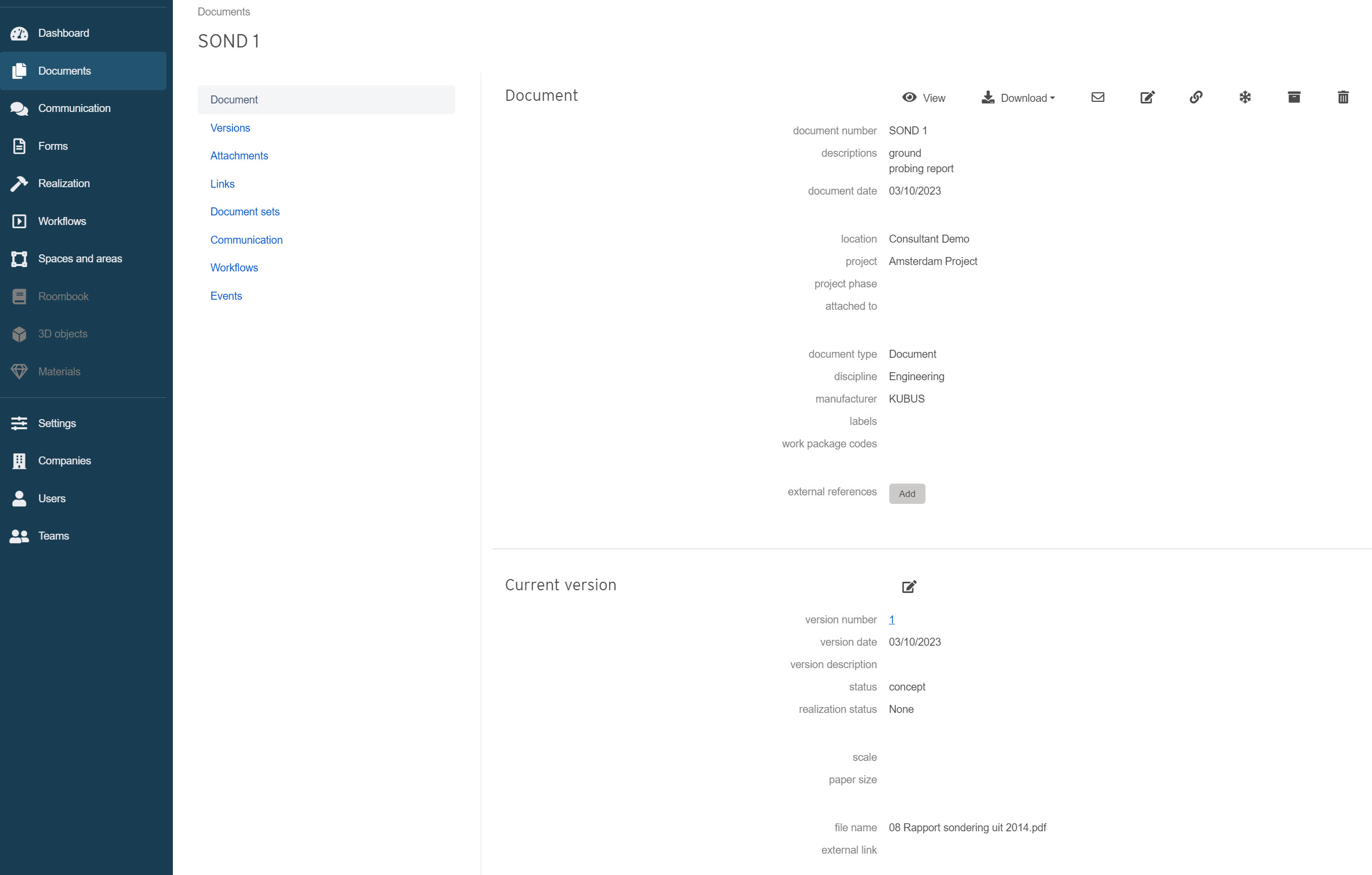1372x875 pixels.
Task: Click status value concept
Action: tap(906, 687)
